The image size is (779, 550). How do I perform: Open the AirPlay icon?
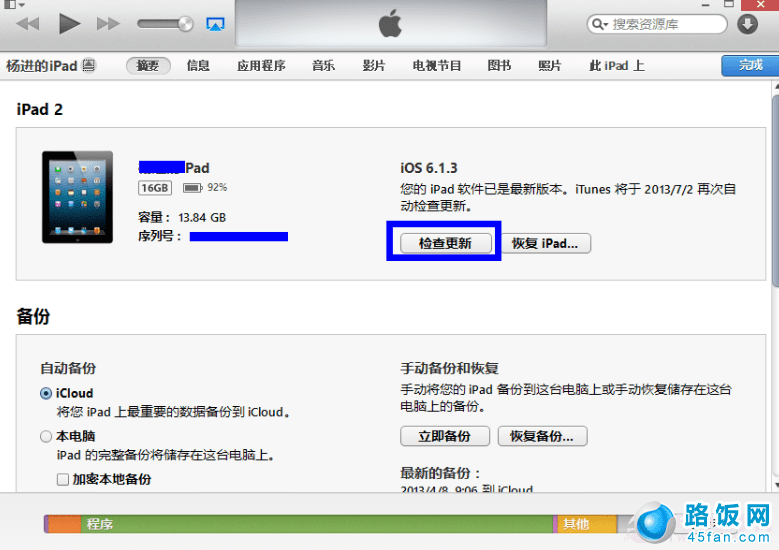[215, 24]
